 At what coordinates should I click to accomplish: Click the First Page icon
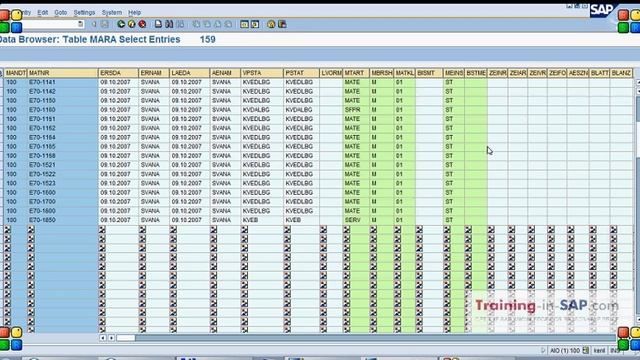196,24
